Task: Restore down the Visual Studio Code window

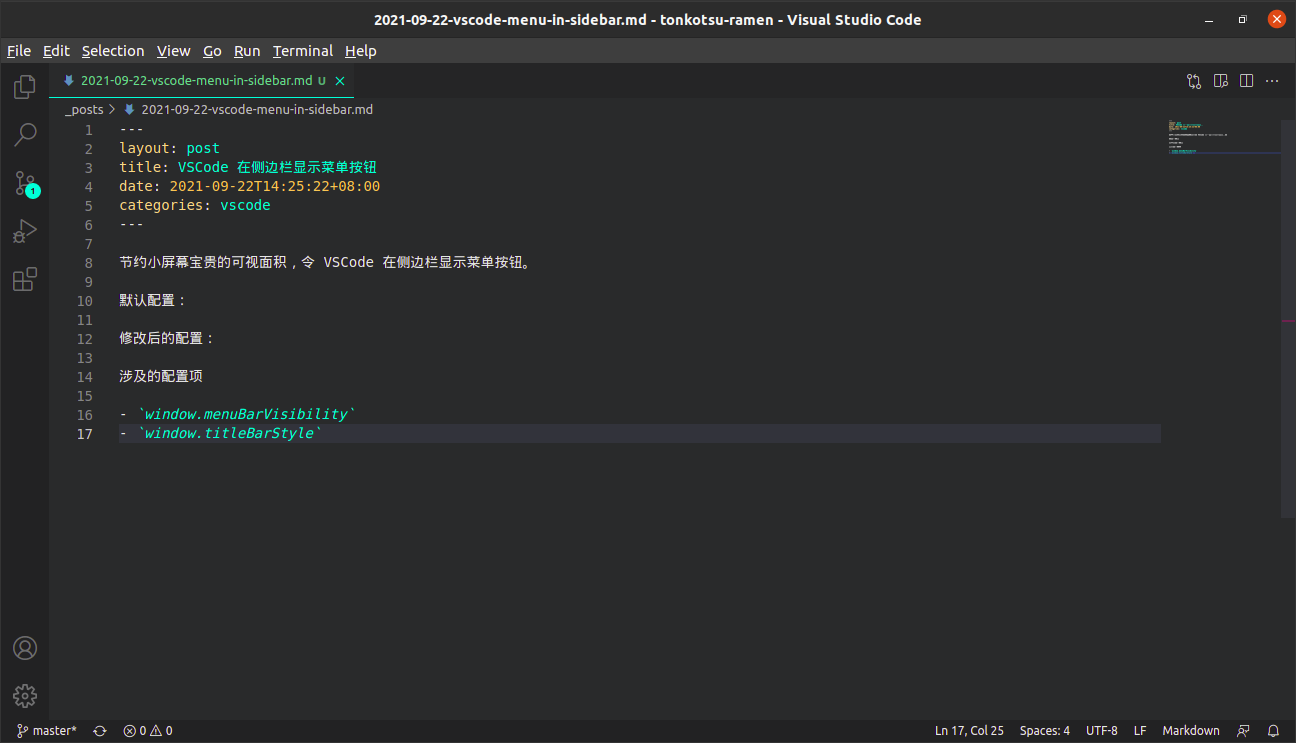Action: 1243,19
